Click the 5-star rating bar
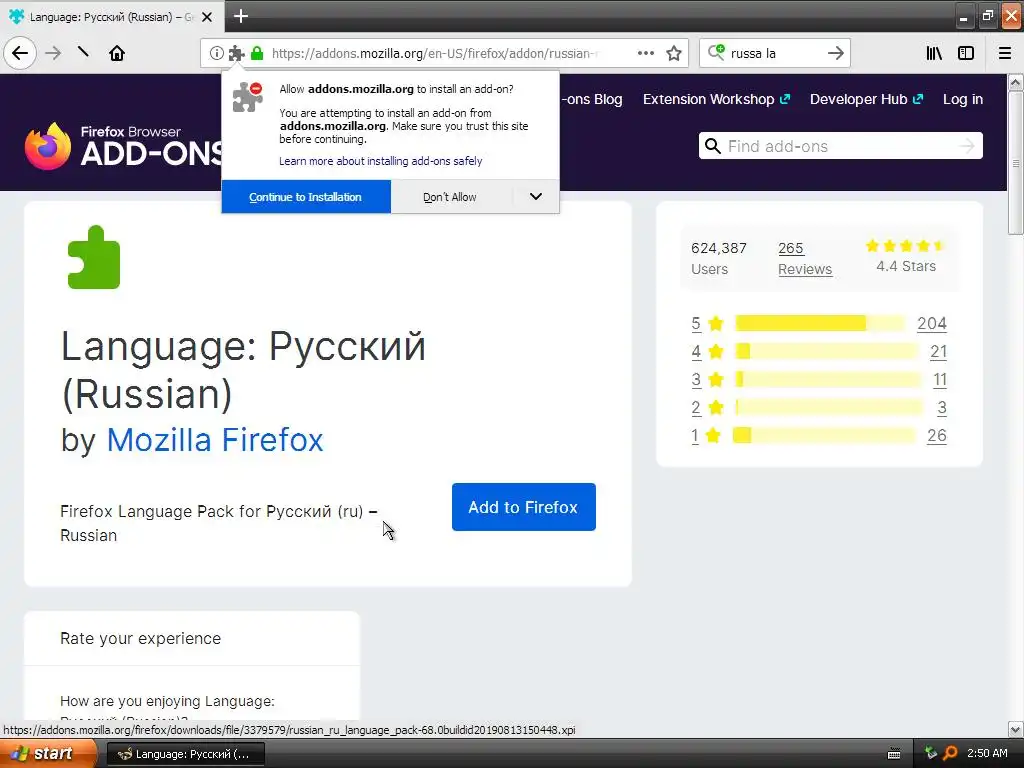Image resolution: width=1024 pixels, height=768 pixels. tap(820, 323)
